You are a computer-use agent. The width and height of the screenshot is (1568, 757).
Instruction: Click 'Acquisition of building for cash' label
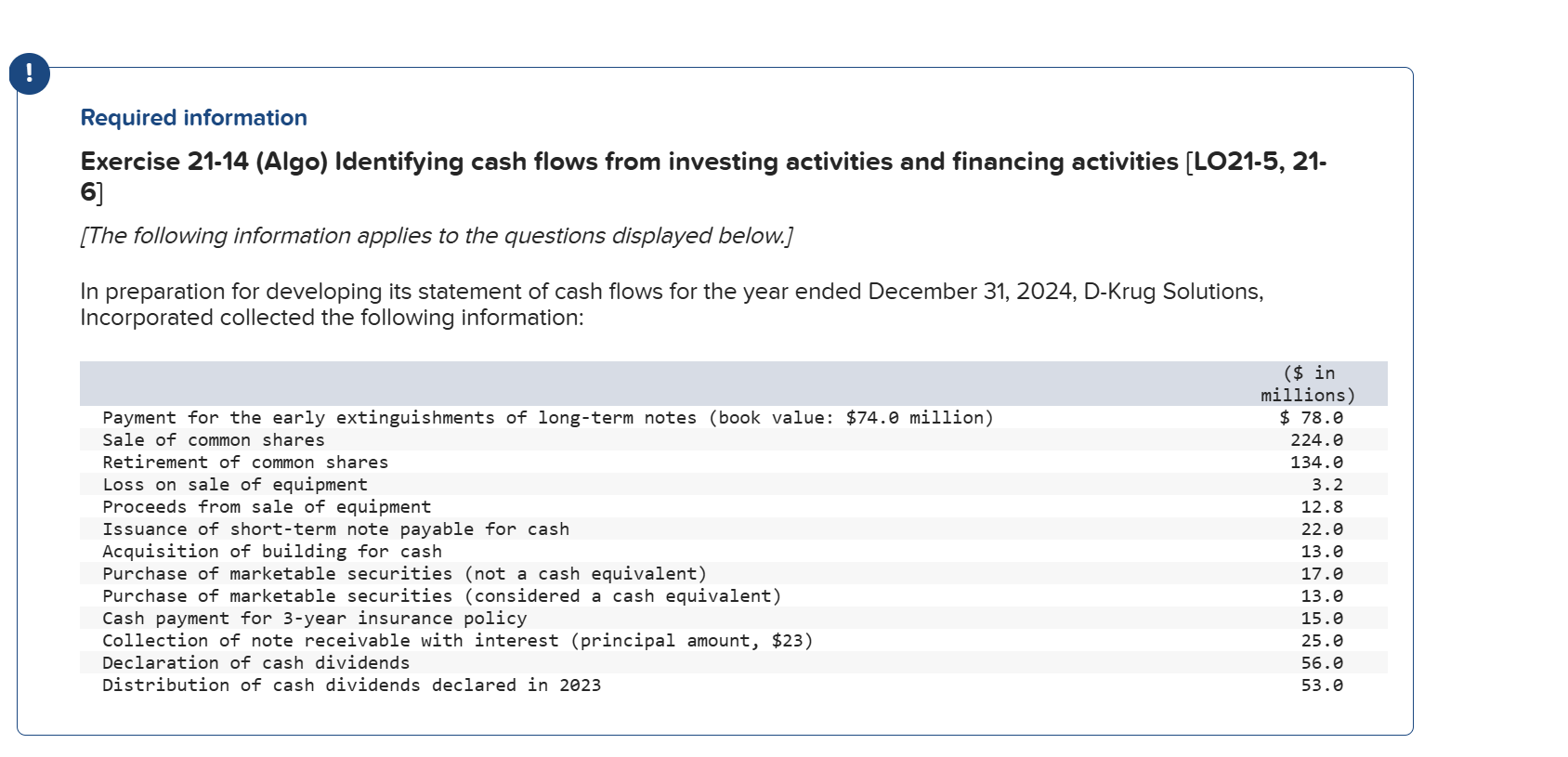point(272,552)
